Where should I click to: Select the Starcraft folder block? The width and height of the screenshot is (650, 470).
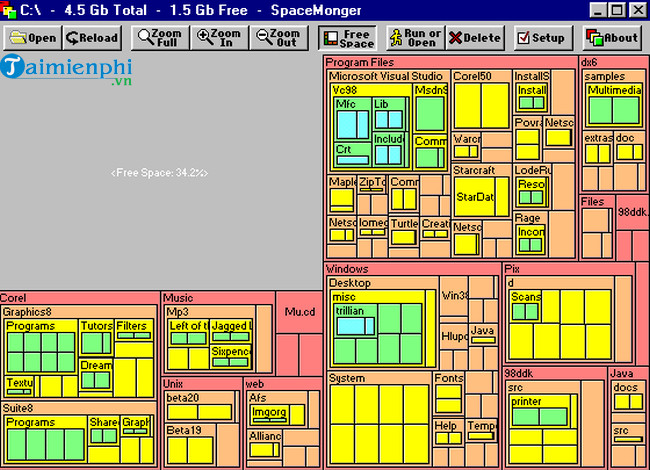tap(474, 171)
